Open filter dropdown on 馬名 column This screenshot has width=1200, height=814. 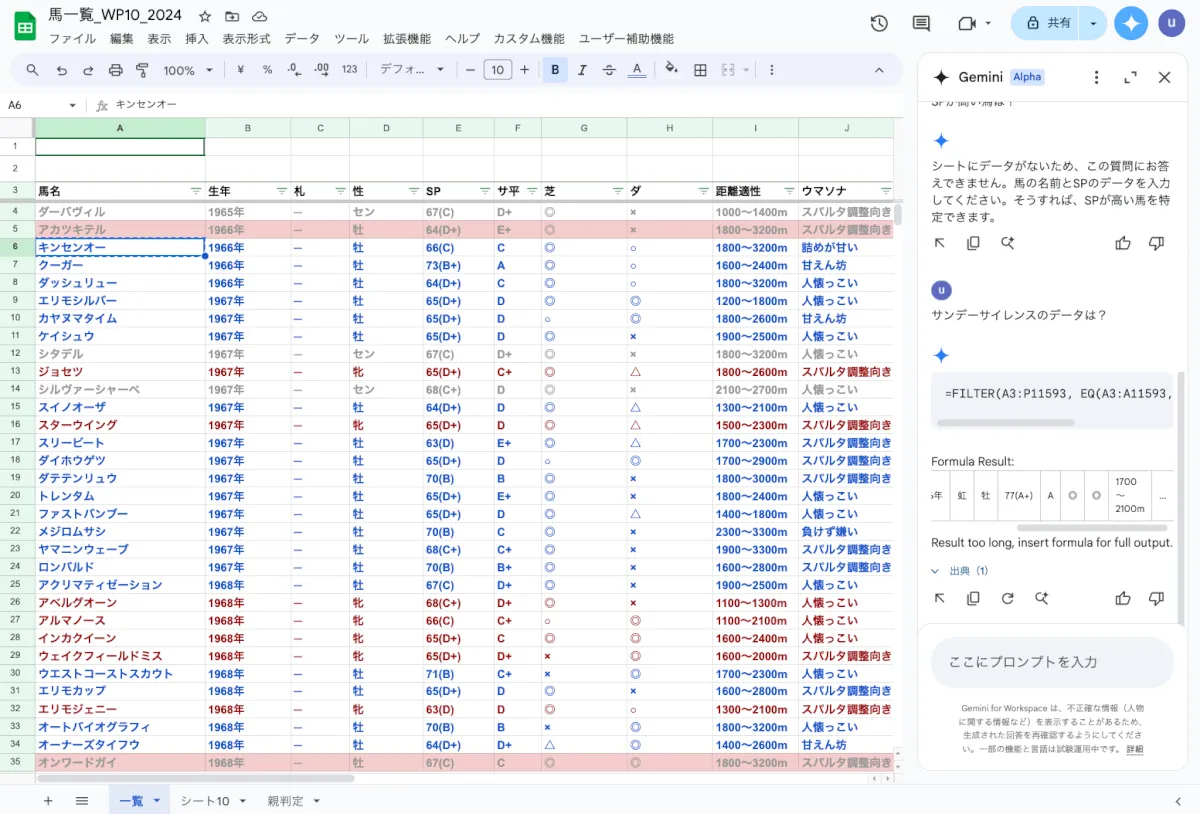click(196, 191)
